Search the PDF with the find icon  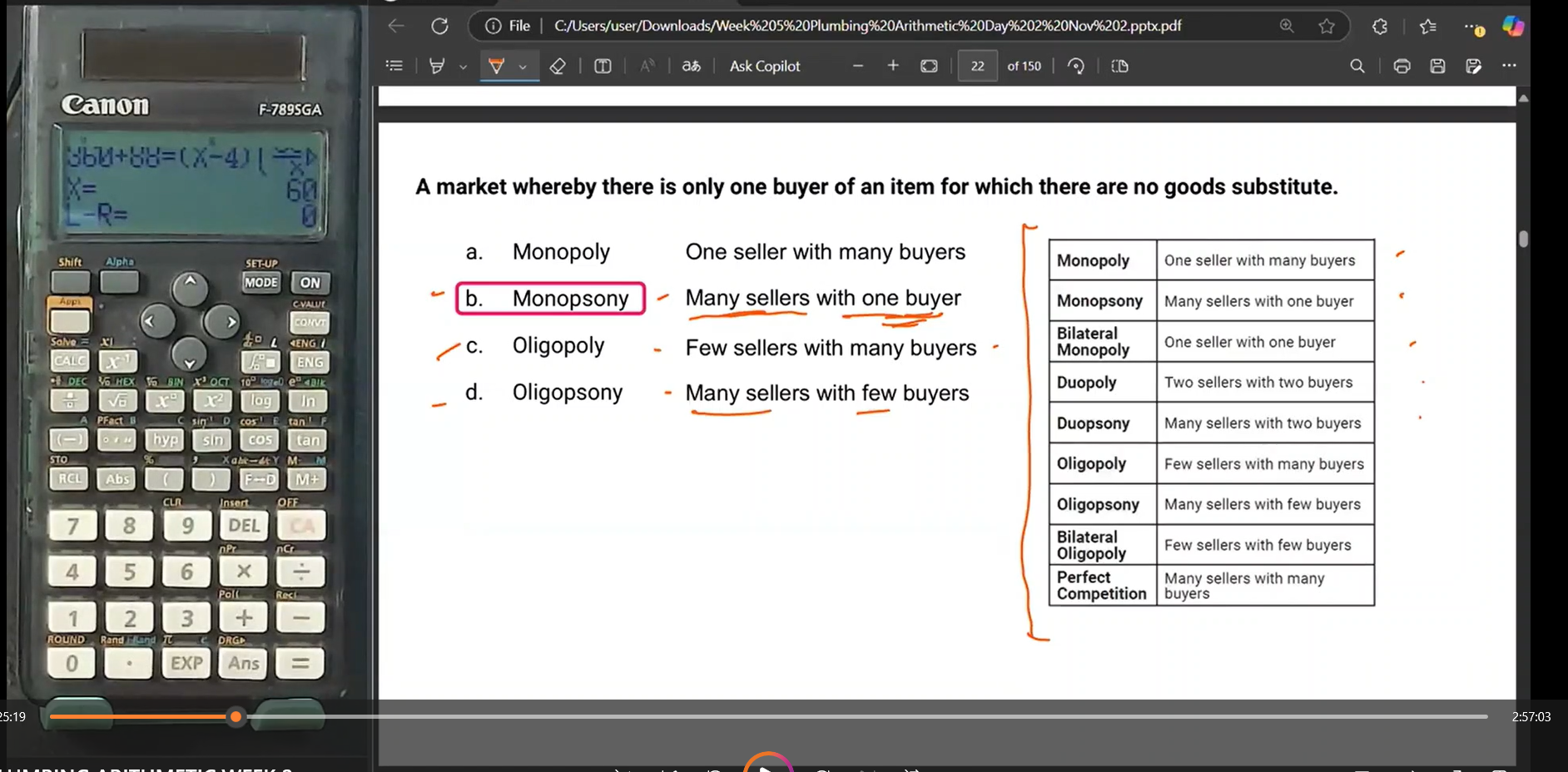(x=1357, y=66)
